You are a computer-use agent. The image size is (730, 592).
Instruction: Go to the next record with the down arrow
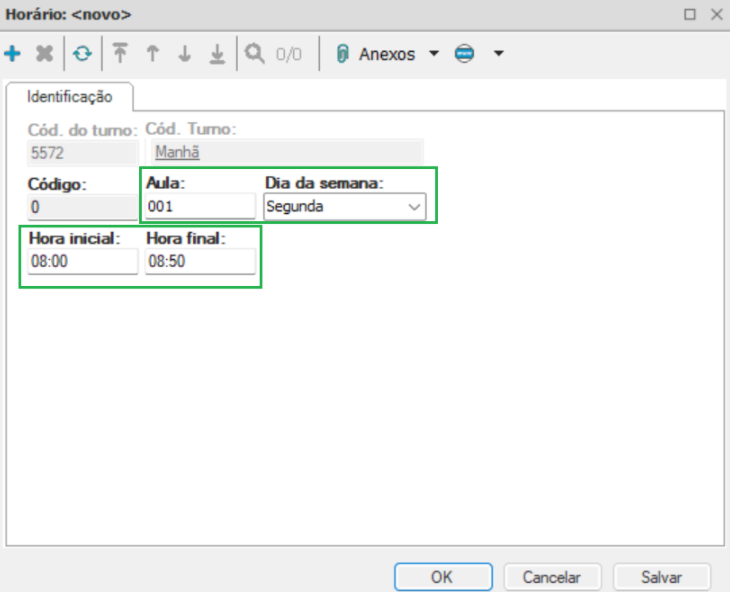tap(185, 54)
